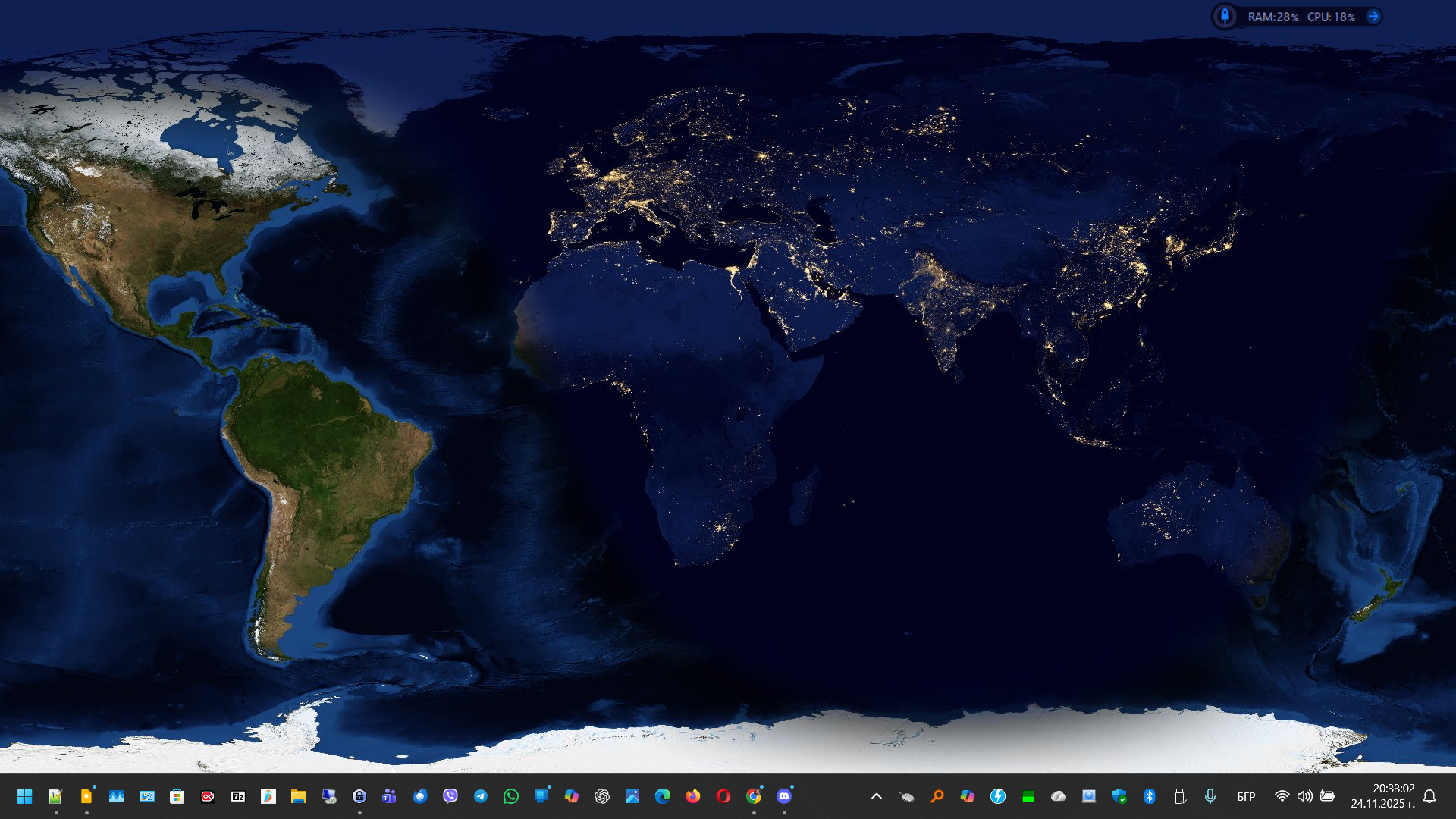Switch to Discord on the taskbar
The image size is (1456, 819).
[784, 796]
